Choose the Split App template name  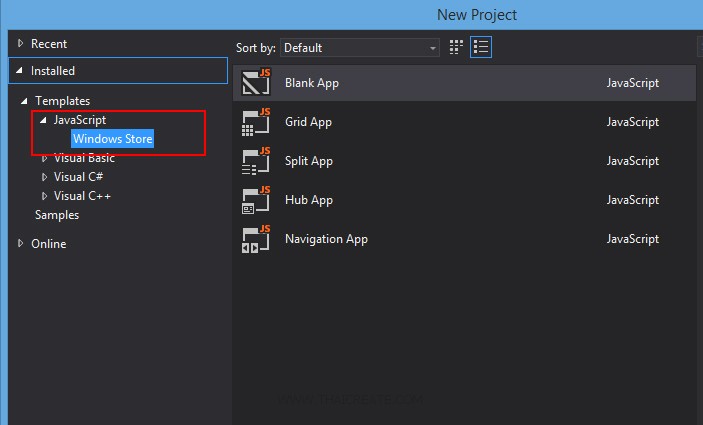tap(309, 161)
